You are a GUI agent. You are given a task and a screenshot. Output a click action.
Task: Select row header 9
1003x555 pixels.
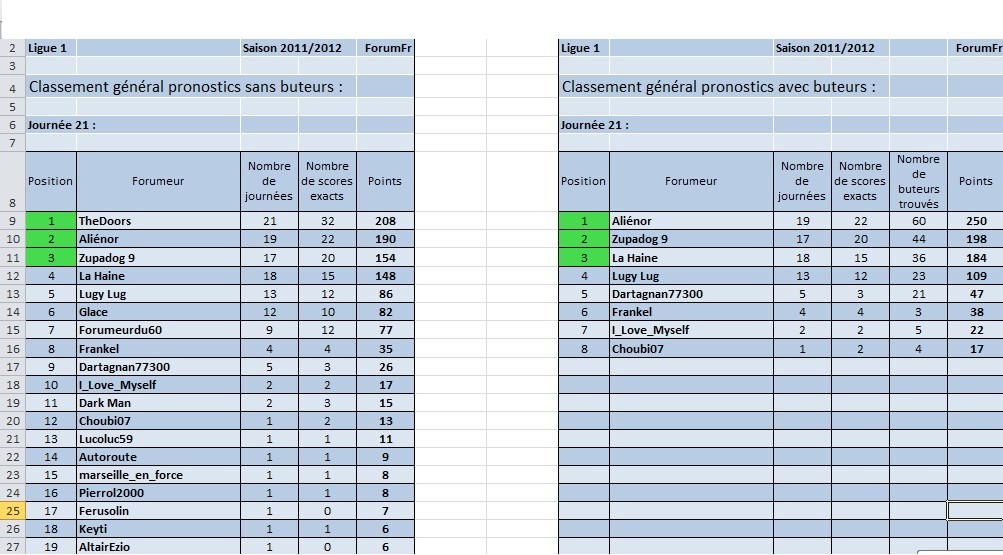coord(12,221)
